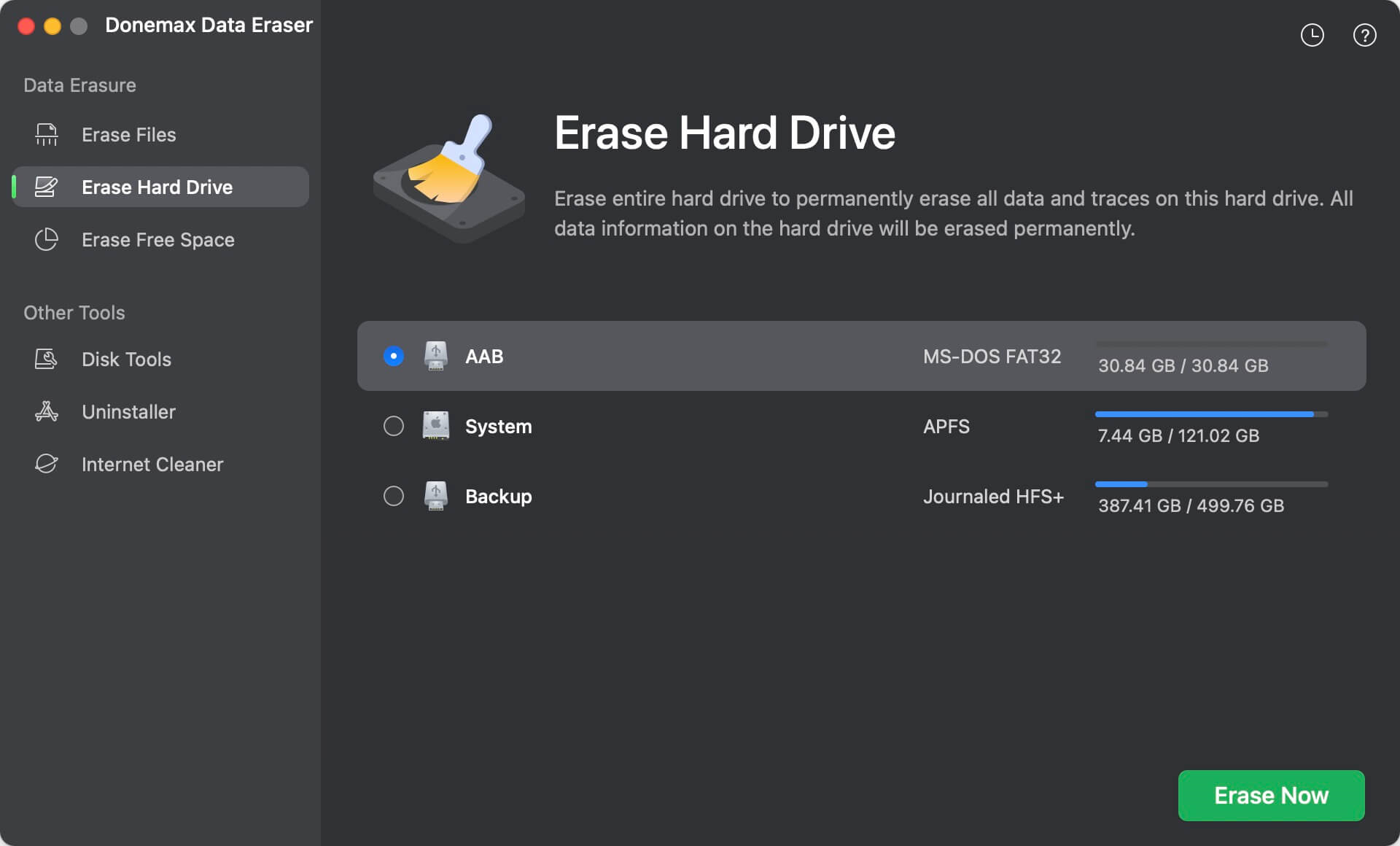Image resolution: width=1400 pixels, height=846 pixels.
Task: Click the Erase Hard Drive sidebar icon
Action: [47, 187]
